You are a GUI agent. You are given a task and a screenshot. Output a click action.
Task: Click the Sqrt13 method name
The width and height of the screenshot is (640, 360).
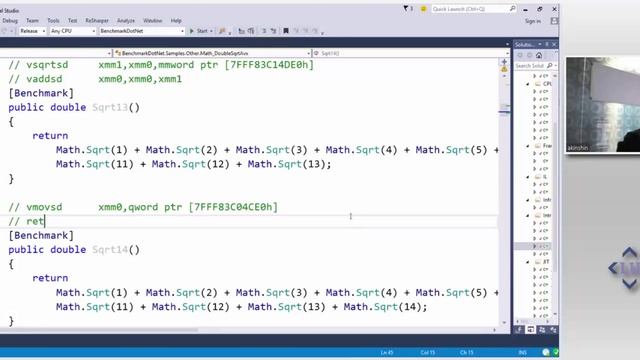pyautogui.click(x=110, y=107)
